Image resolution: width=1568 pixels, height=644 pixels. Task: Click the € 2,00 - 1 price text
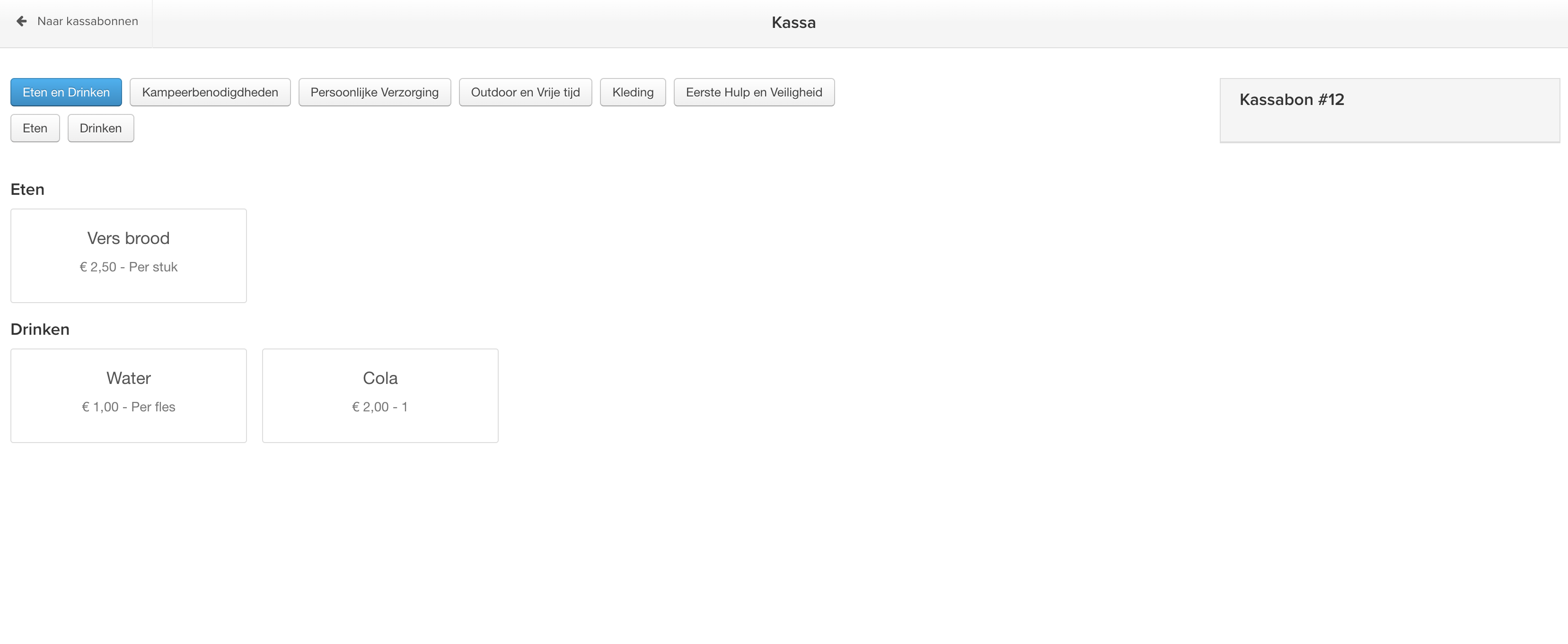[380, 407]
